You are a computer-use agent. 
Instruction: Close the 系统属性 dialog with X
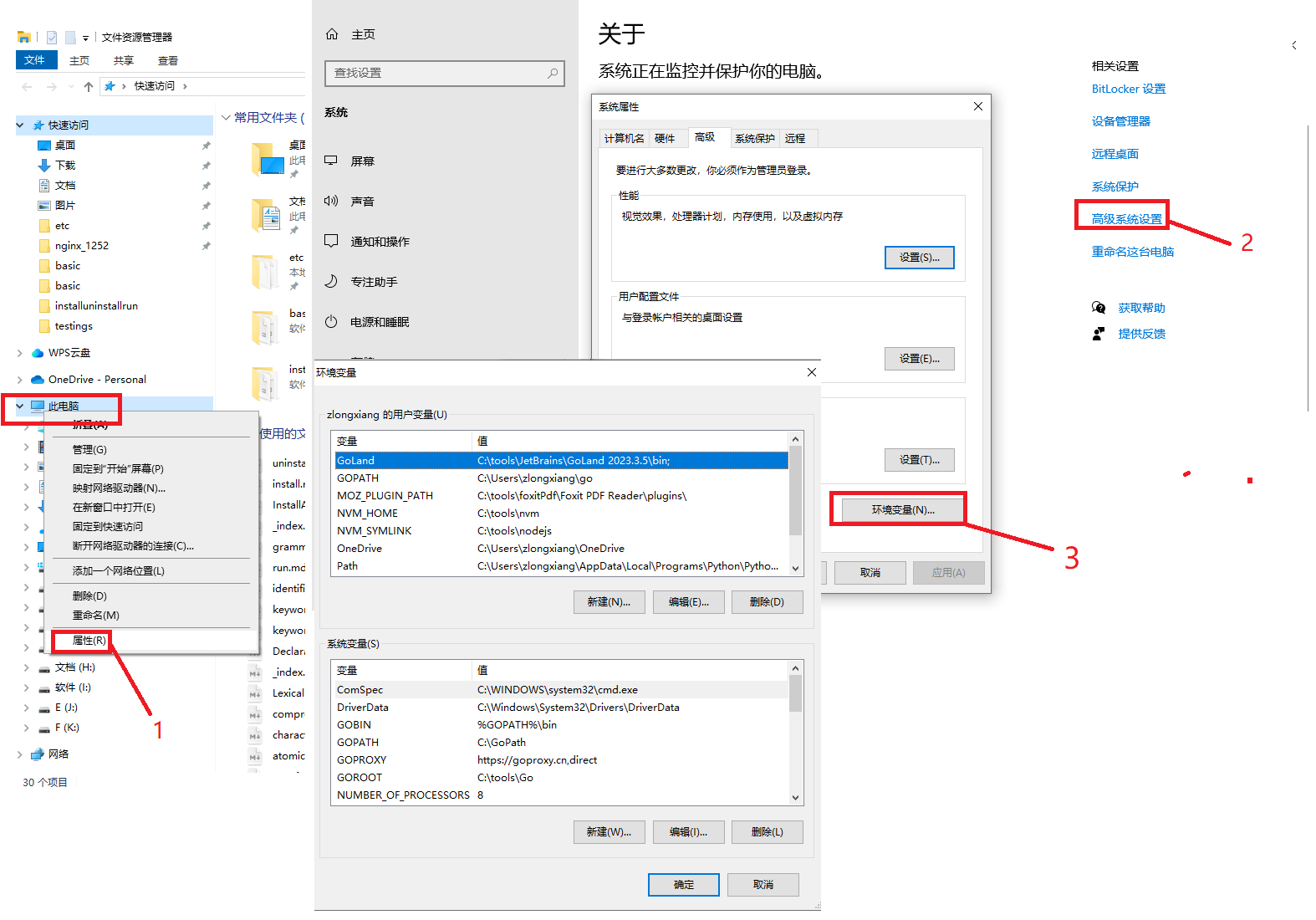pyautogui.click(x=978, y=106)
